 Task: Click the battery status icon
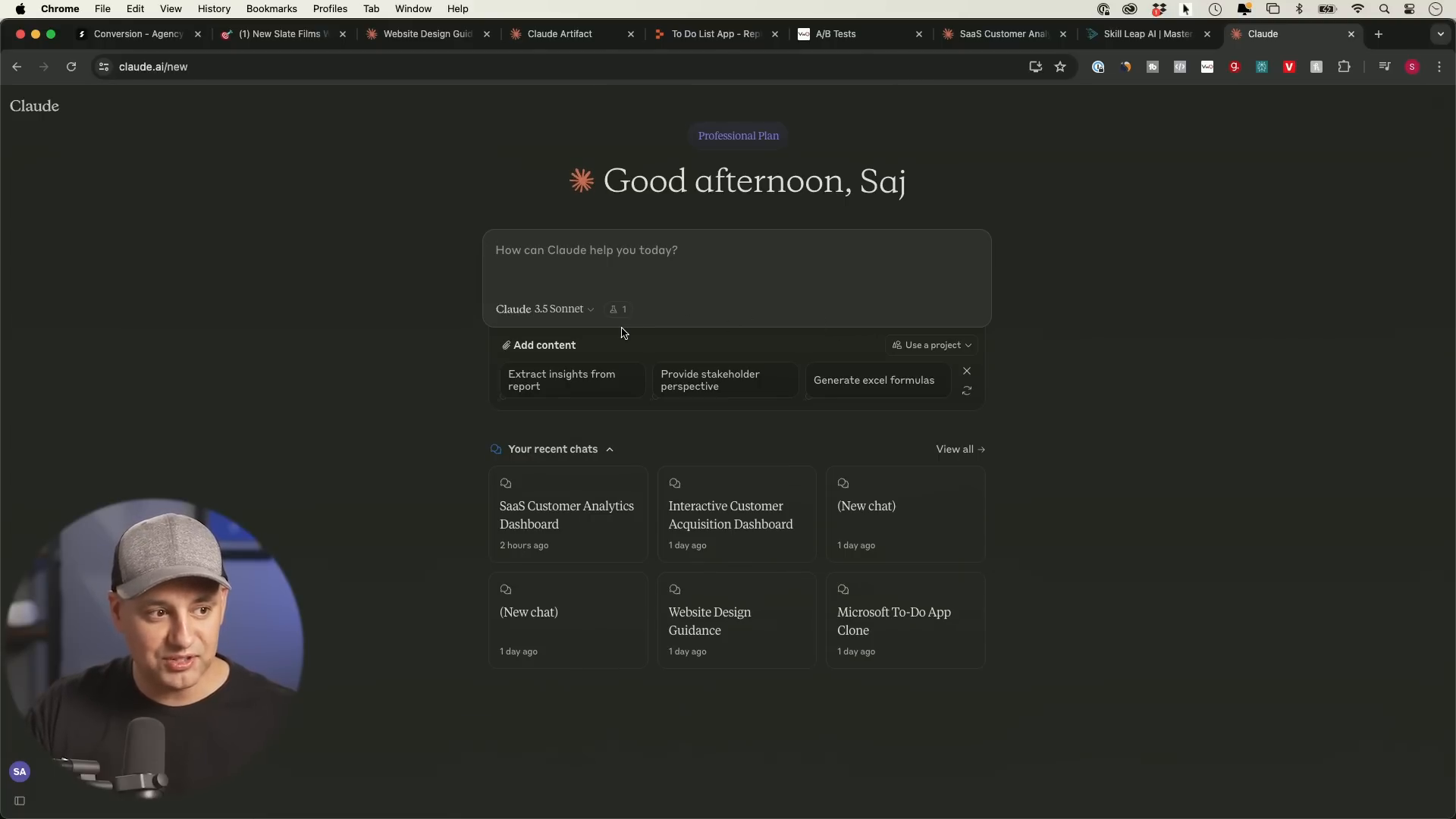[1327, 9]
